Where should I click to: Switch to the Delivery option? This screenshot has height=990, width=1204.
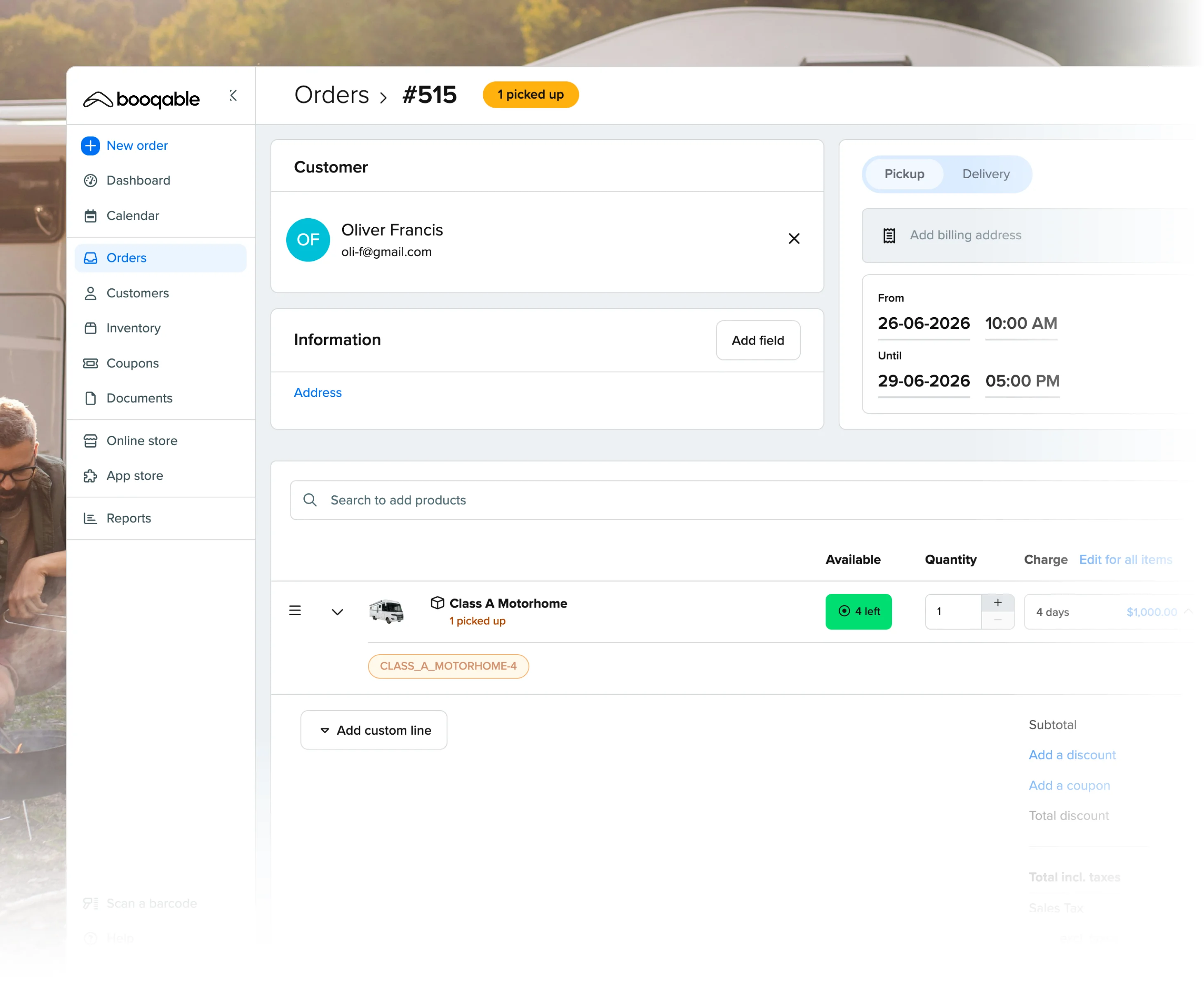[x=986, y=174]
